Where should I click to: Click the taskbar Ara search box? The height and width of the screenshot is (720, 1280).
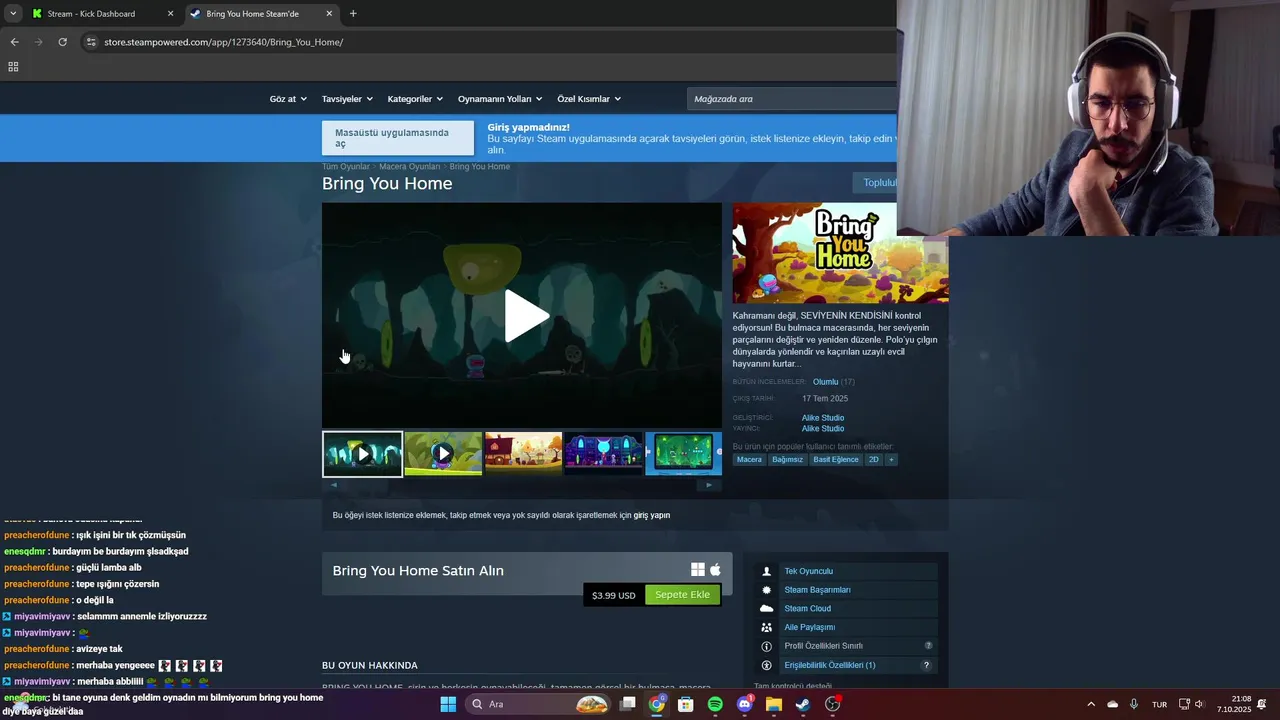coord(538,704)
